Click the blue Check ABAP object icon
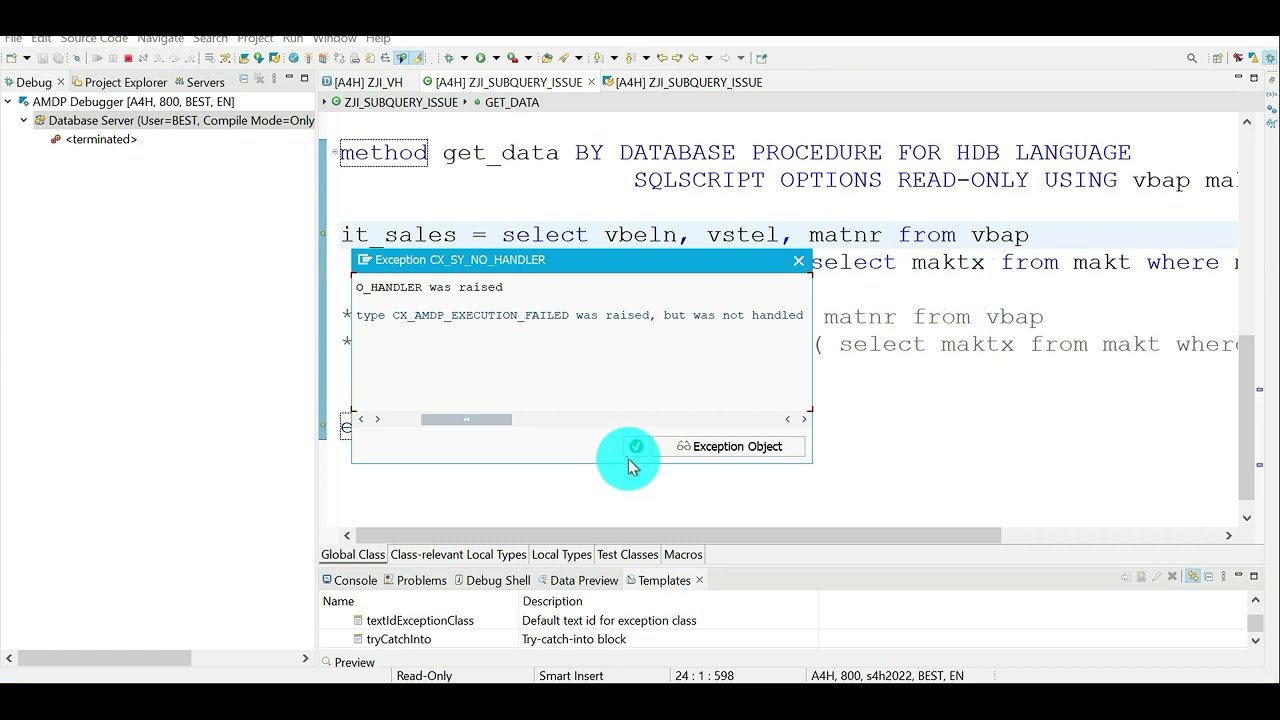Screen dimensions: 1280x720 click(x=293, y=58)
